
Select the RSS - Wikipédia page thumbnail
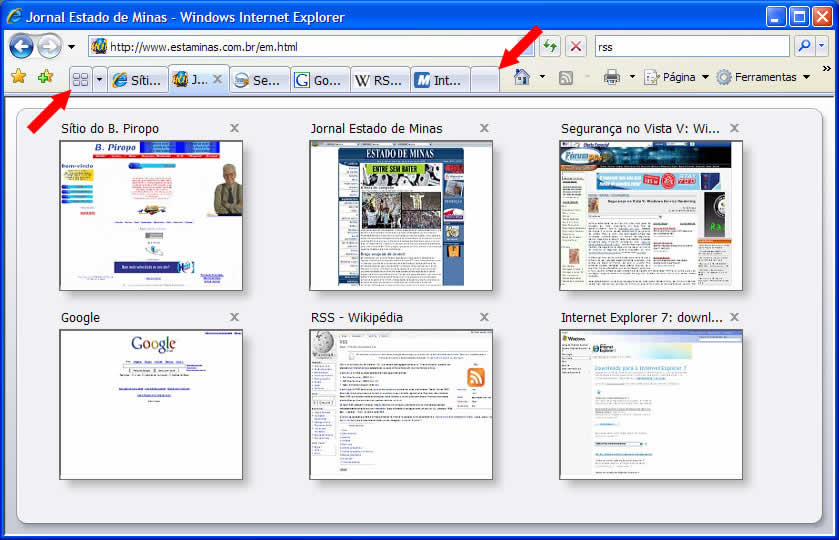click(x=401, y=405)
